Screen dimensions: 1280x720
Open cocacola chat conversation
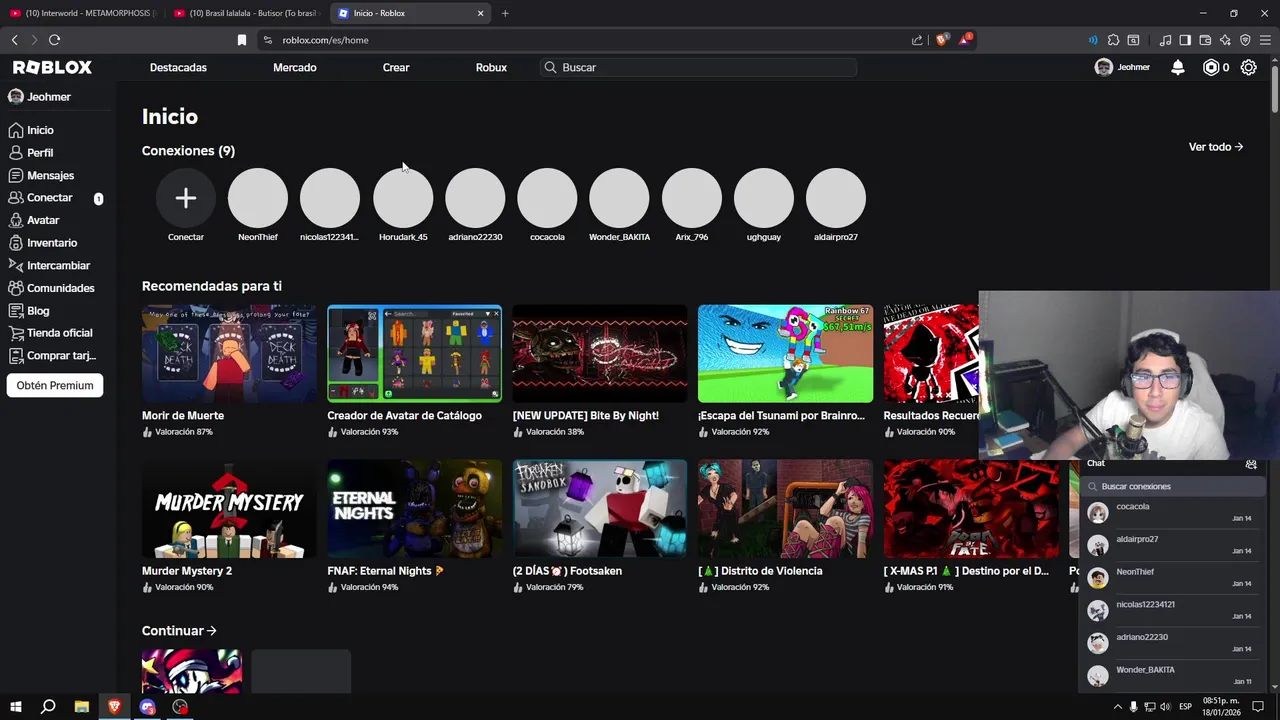[1171, 513]
